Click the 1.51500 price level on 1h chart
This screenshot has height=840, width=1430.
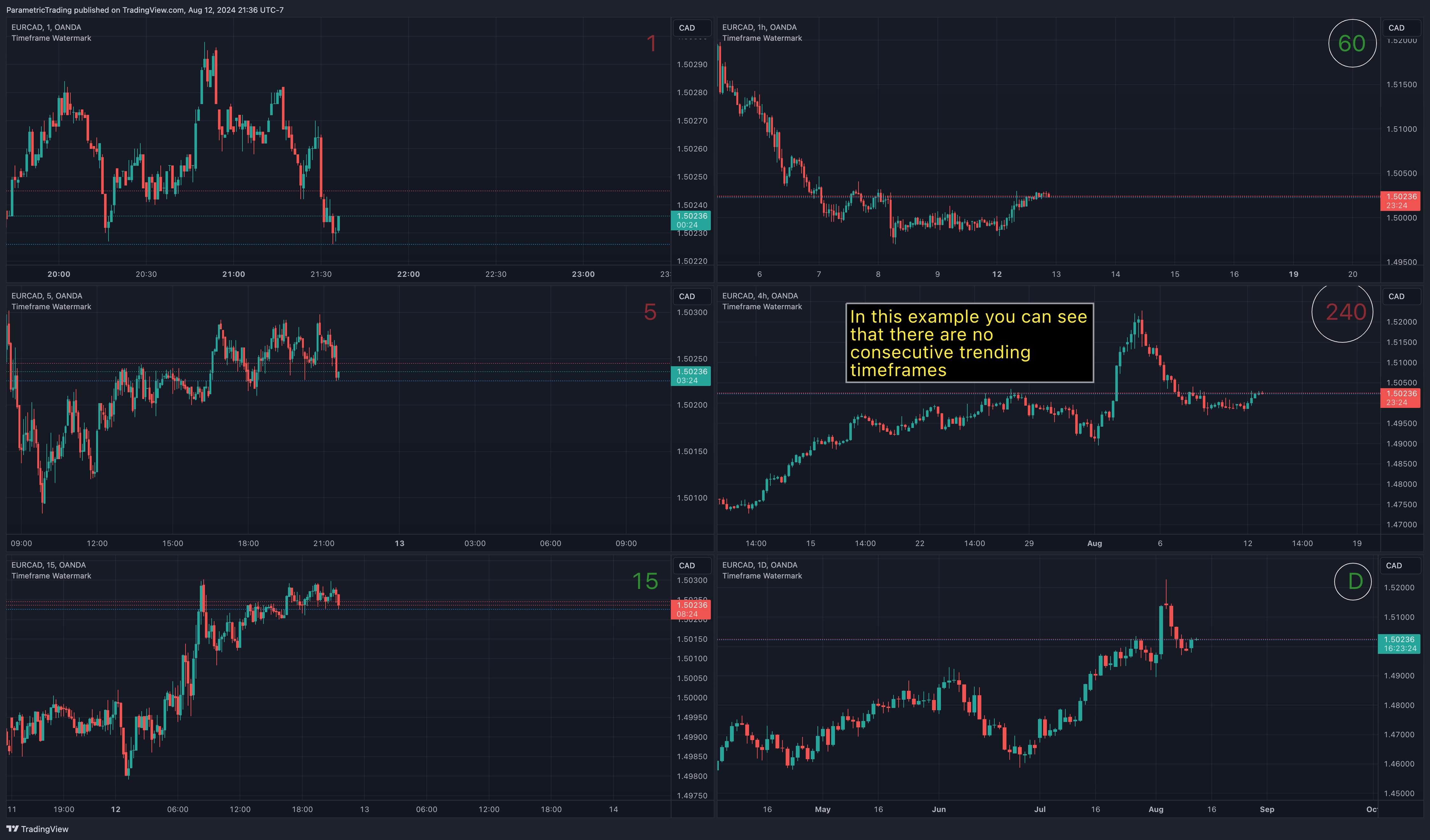(1402, 85)
